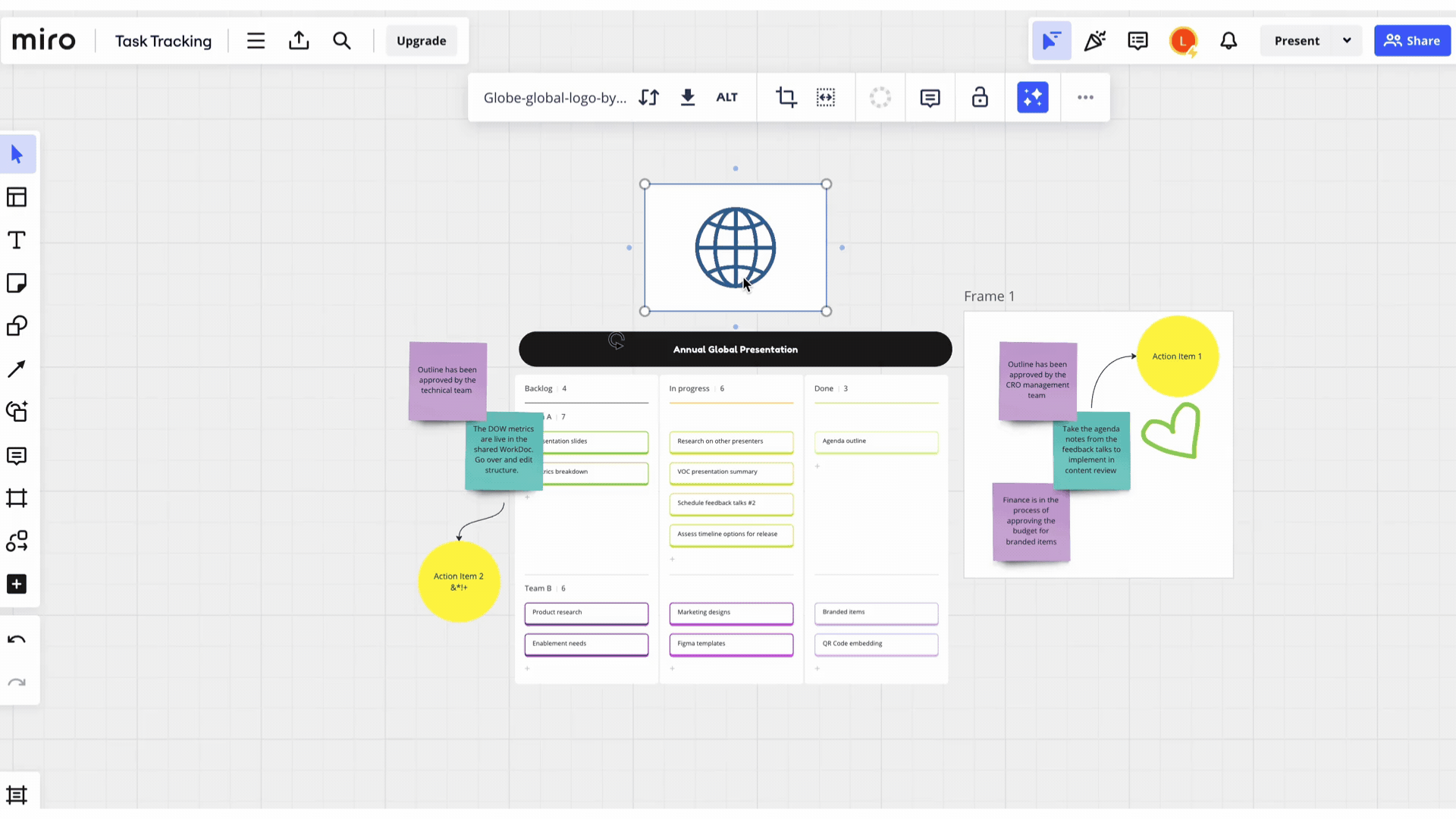Select the cursor Select tool
This screenshot has height=819, width=1456.
[17, 155]
